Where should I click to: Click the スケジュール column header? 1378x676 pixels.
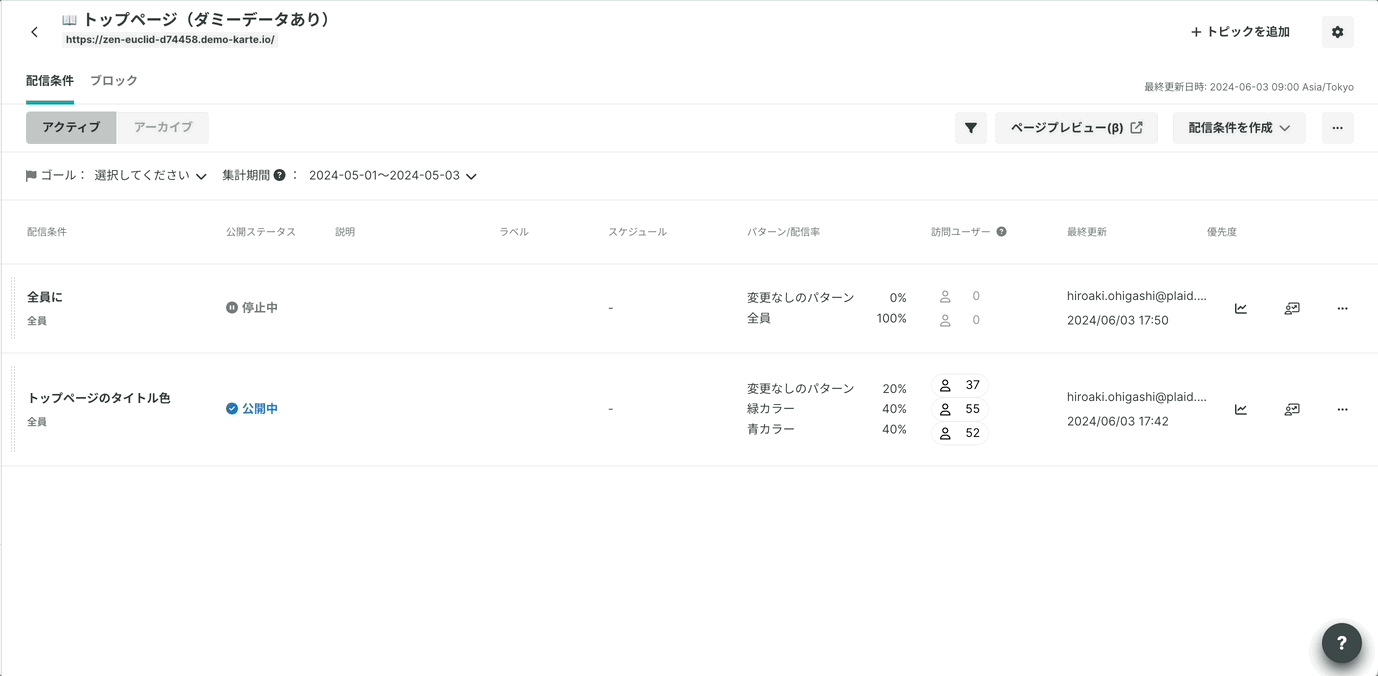(x=637, y=232)
